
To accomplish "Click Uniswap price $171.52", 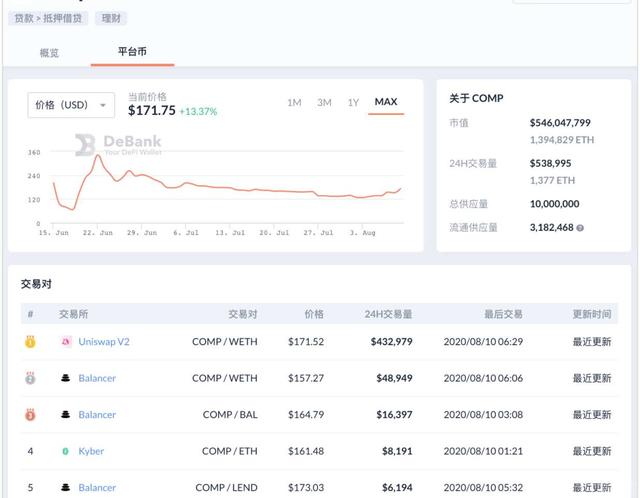I will pyautogui.click(x=306, y=342).
